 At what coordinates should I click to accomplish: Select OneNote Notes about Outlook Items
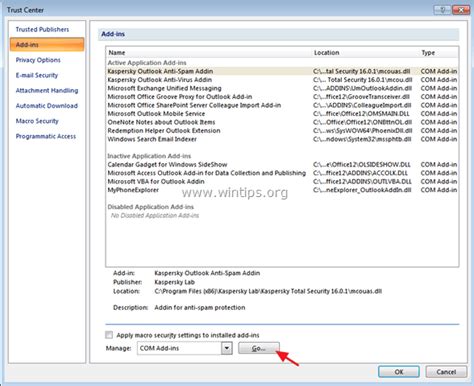tap(282, 122)
